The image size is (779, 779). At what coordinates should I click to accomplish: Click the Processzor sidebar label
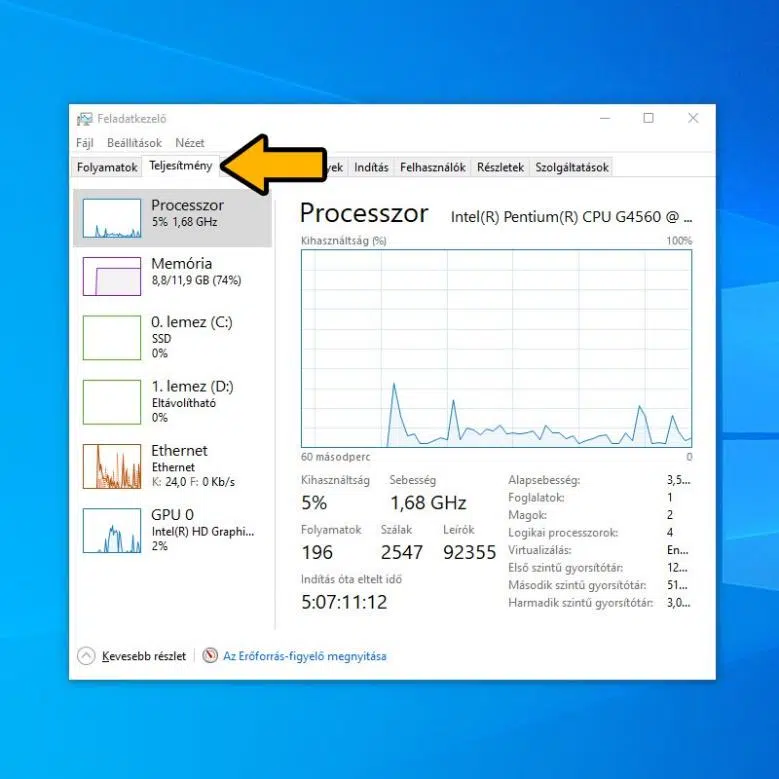187,205
